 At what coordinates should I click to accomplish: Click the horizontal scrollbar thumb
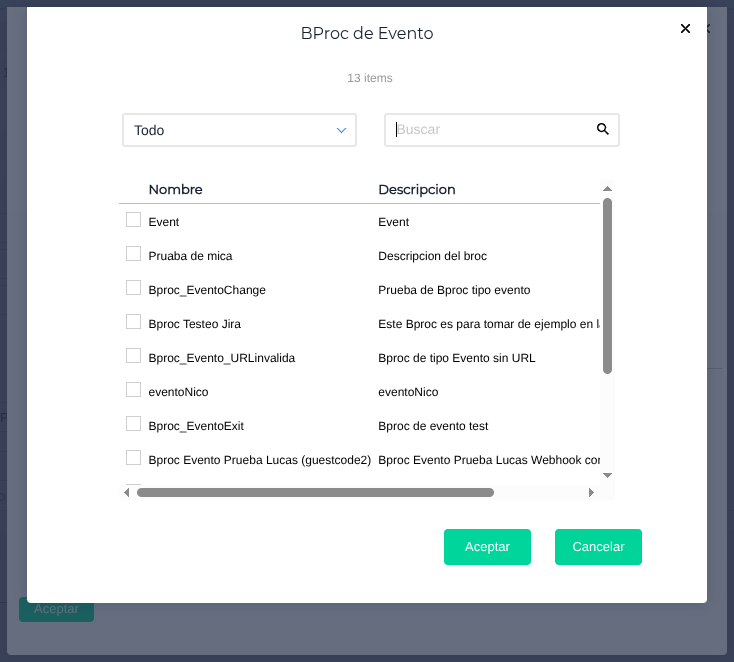[315, 493]
